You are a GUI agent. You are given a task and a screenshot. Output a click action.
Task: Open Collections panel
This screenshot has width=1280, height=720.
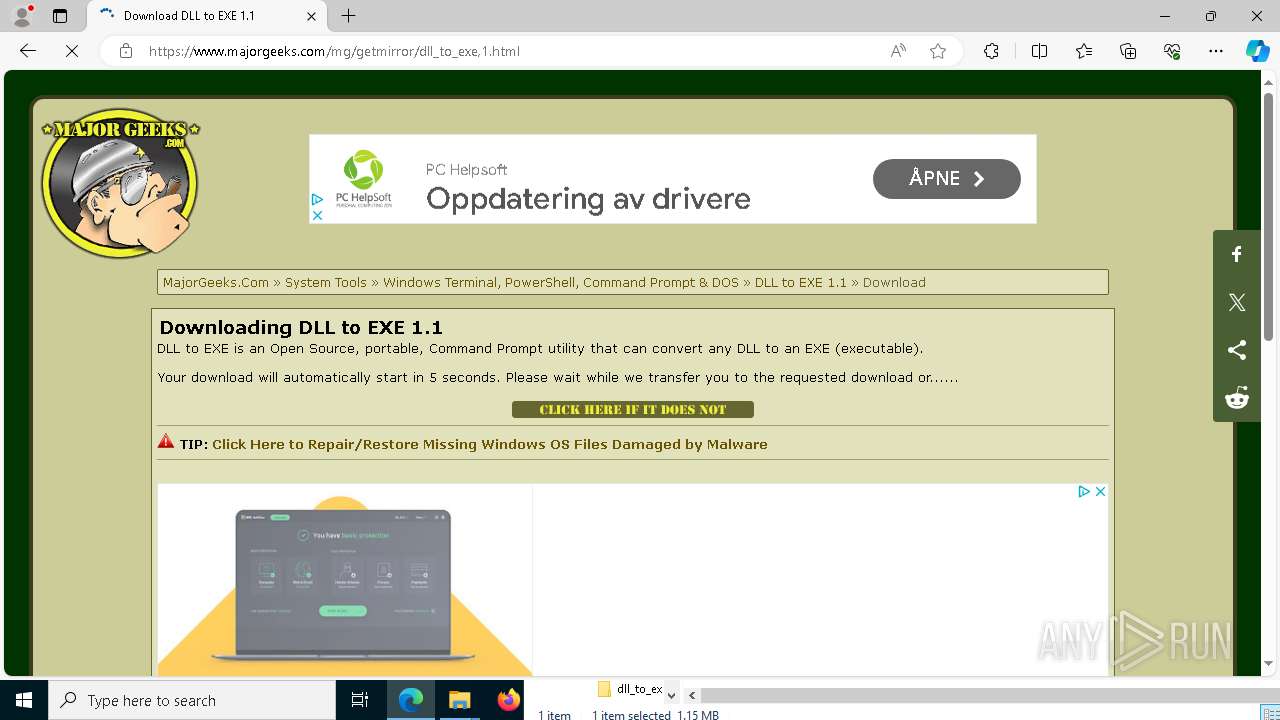tap(1128, 51)
